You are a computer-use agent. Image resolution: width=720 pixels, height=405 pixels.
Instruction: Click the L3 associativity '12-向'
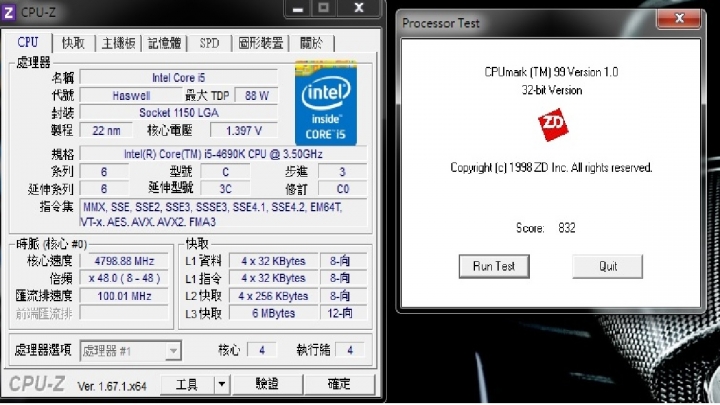pyautogui.click(x=343, y=313)
